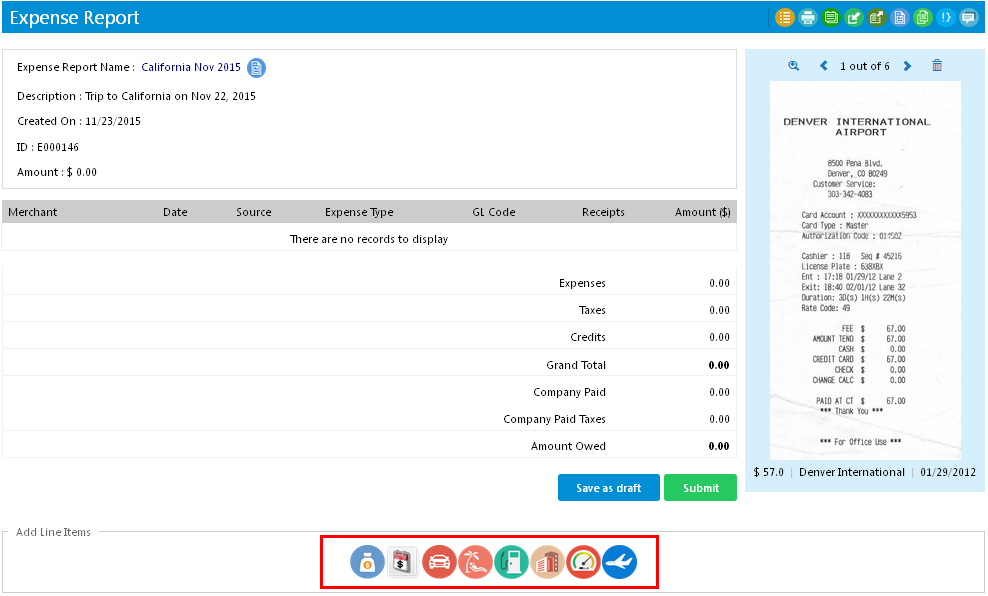Print the expense report
Viewport: 988px width, 596px height.
pyautogui.click(x=808, y=17)
